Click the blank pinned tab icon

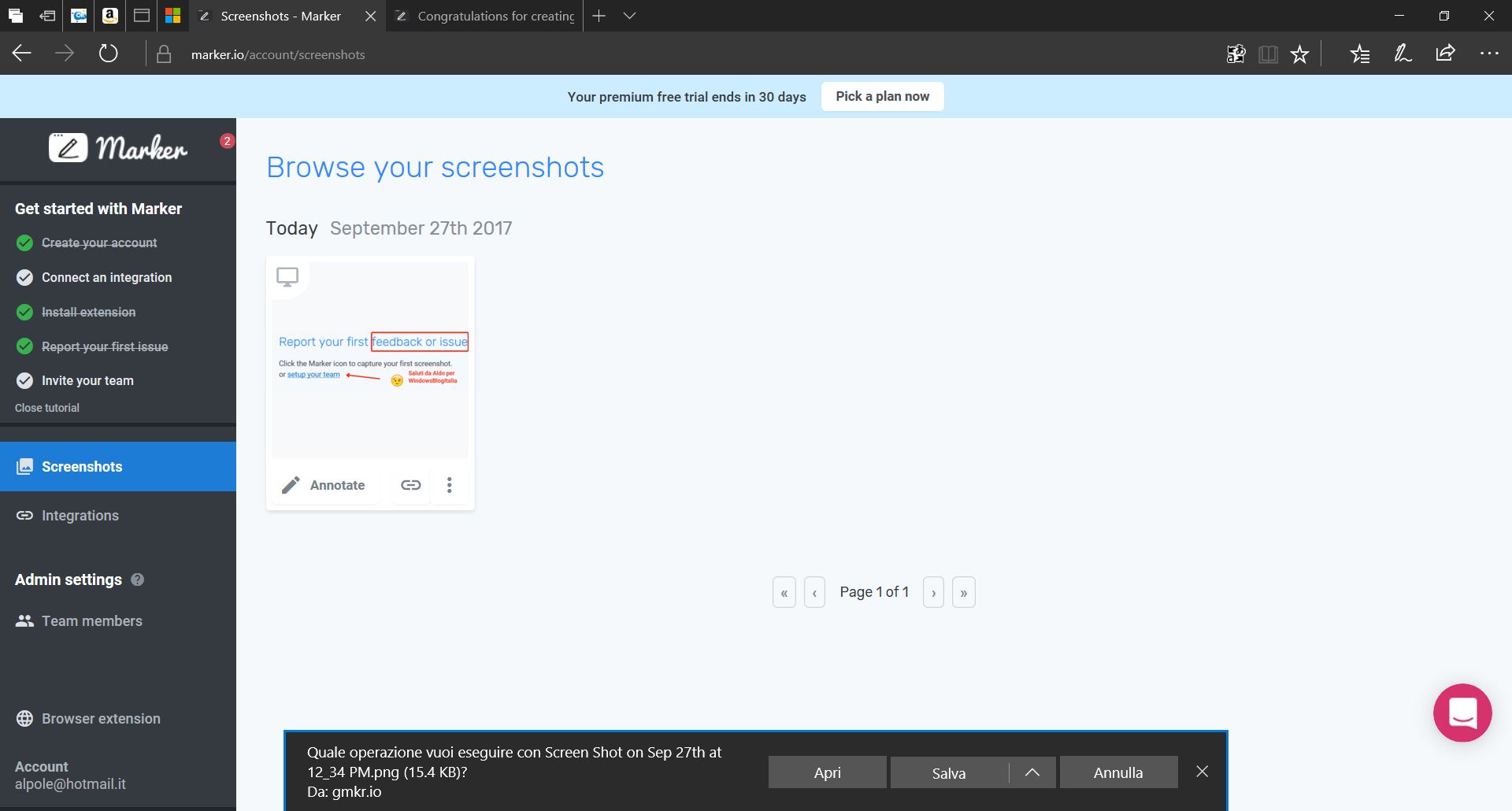[142, 16]
